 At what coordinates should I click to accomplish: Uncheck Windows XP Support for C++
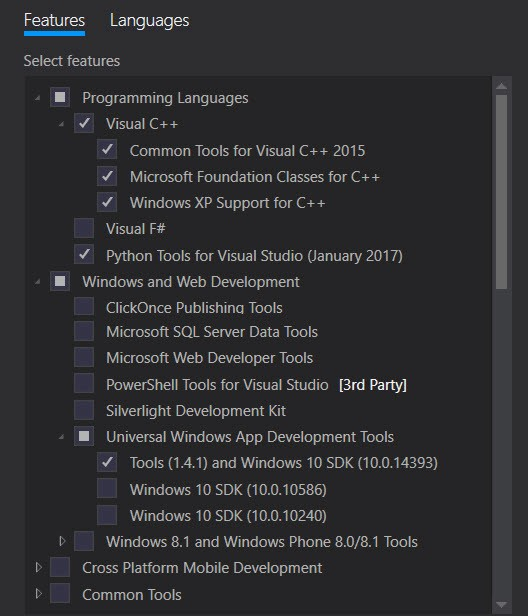pyautogui.click(x=107, y=202)
